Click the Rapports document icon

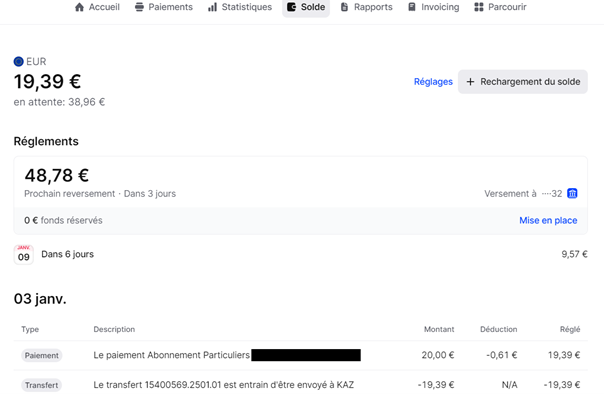[344, 7]
